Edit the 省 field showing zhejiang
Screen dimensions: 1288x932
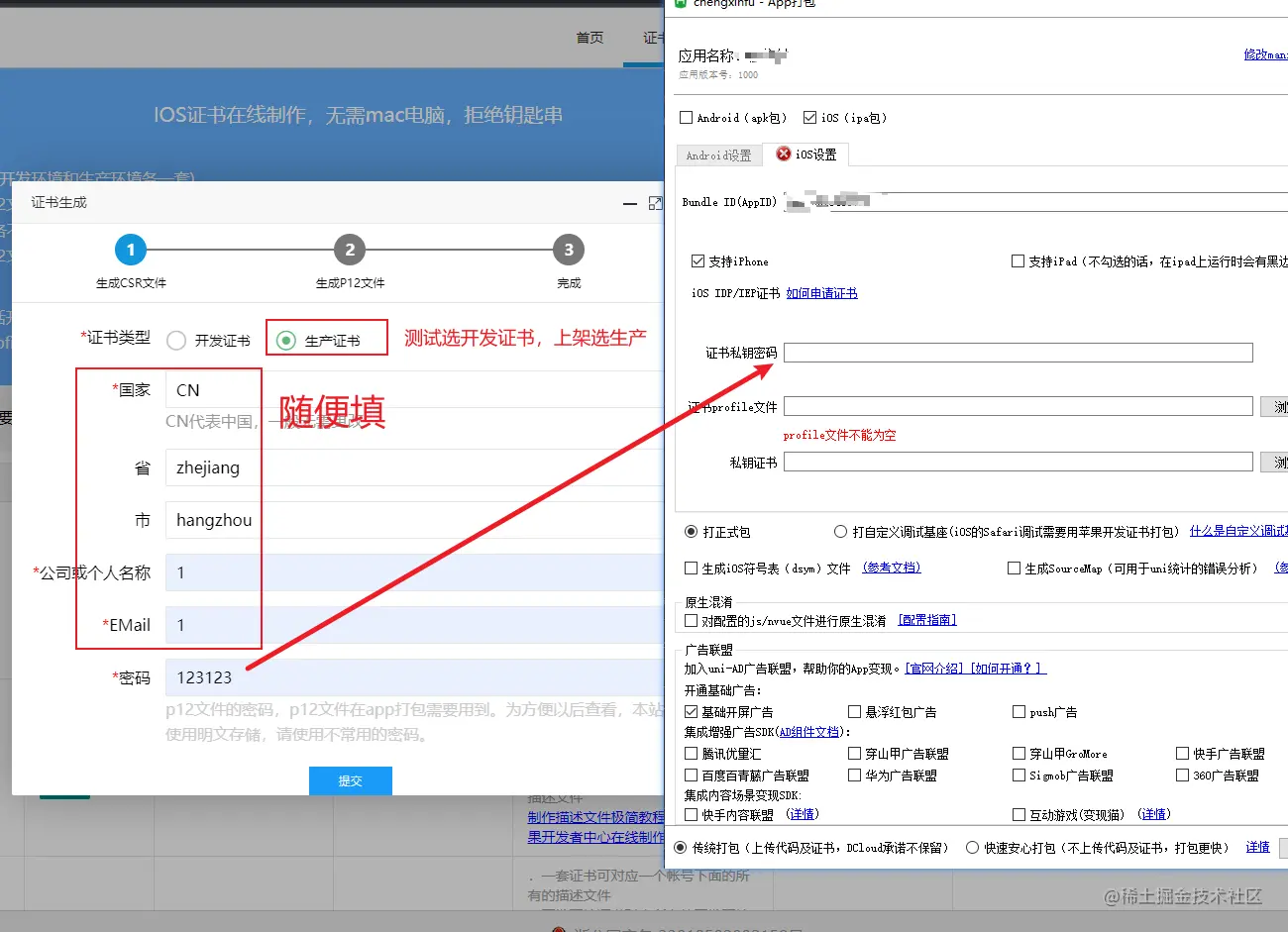[414, 467]
